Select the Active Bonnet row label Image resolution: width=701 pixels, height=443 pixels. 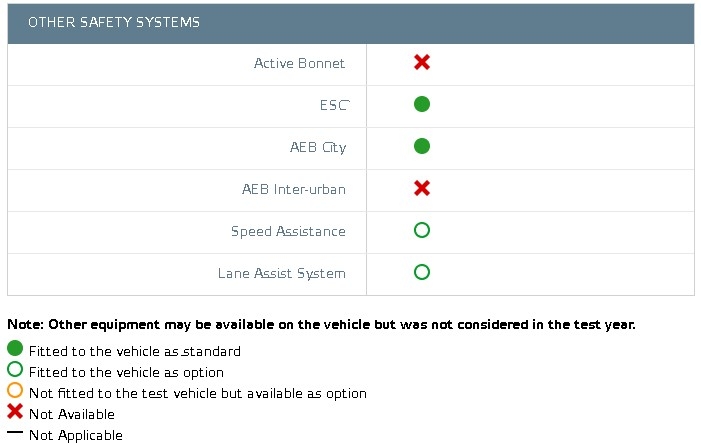[x=299, y=63]
